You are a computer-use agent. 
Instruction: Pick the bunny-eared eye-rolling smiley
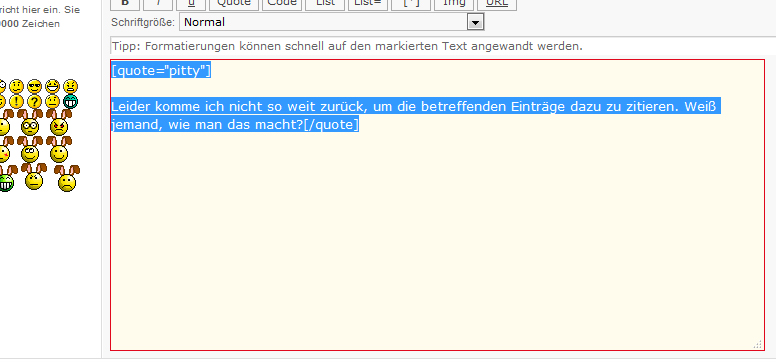tap(30, 150)
